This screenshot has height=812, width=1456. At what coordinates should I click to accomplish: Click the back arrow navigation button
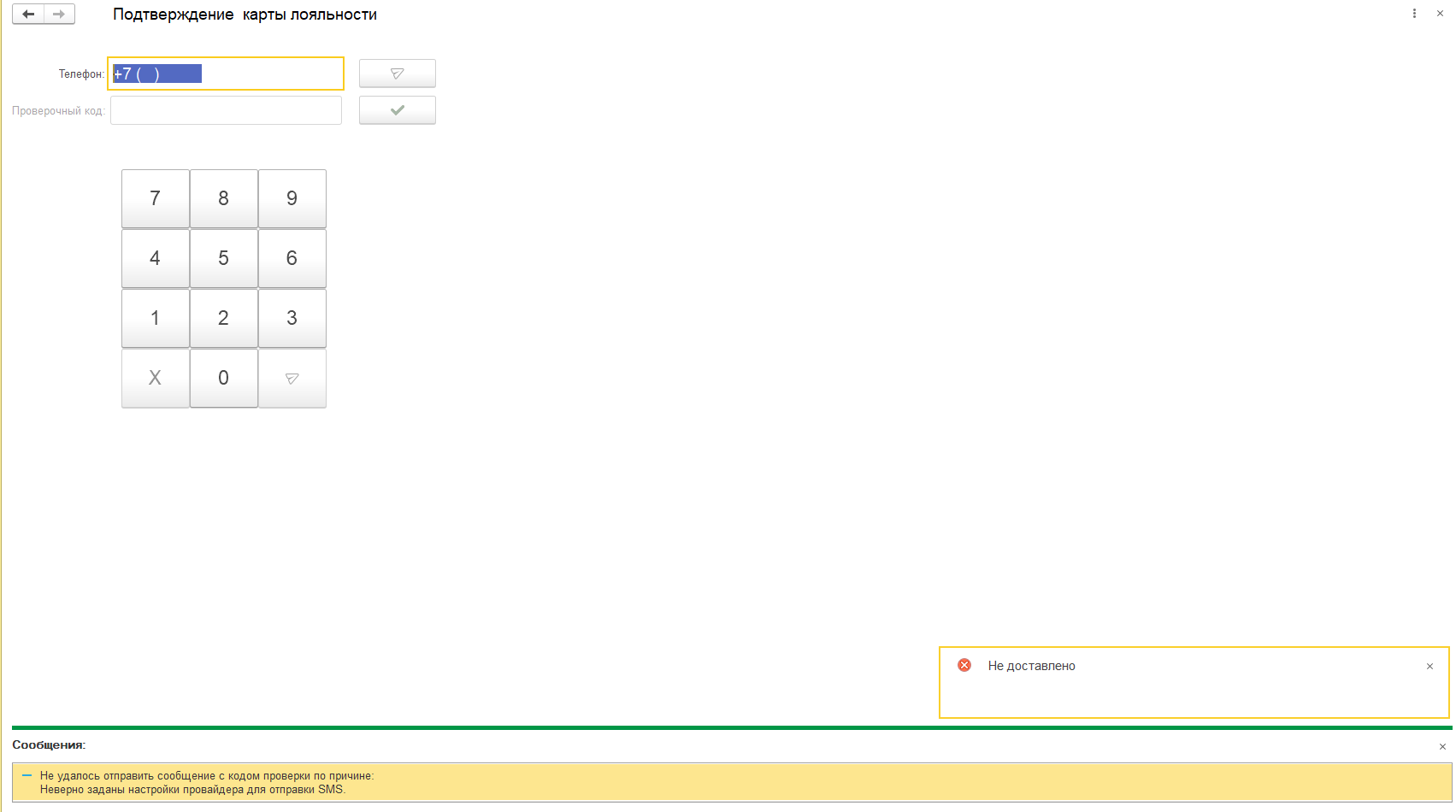(x=28, y=15)
